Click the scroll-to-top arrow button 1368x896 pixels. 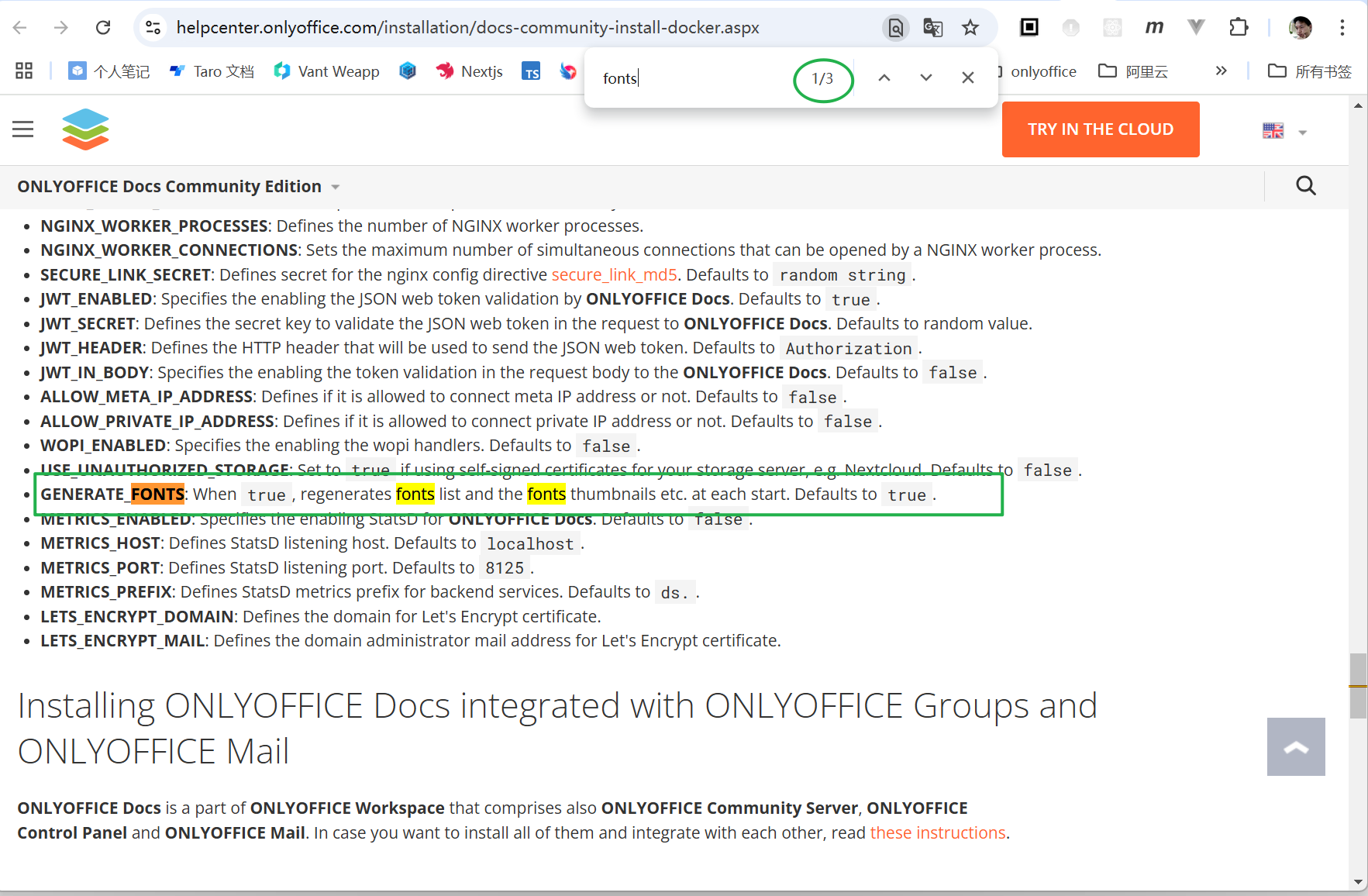(x=1296, y=746)
